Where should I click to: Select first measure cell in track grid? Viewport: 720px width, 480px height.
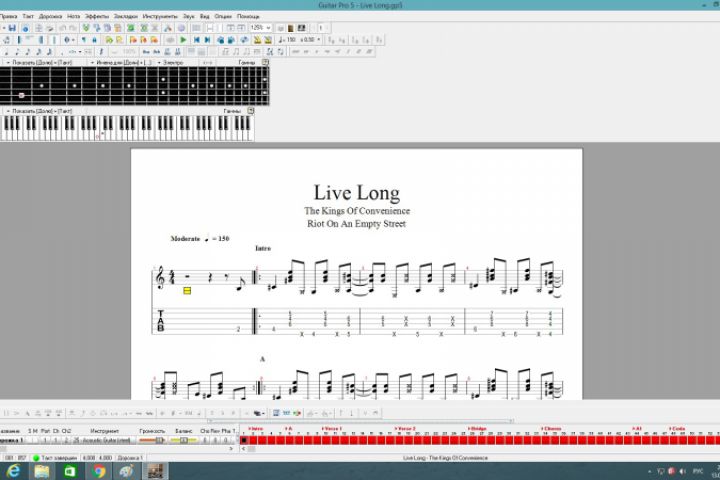[244, 440]
